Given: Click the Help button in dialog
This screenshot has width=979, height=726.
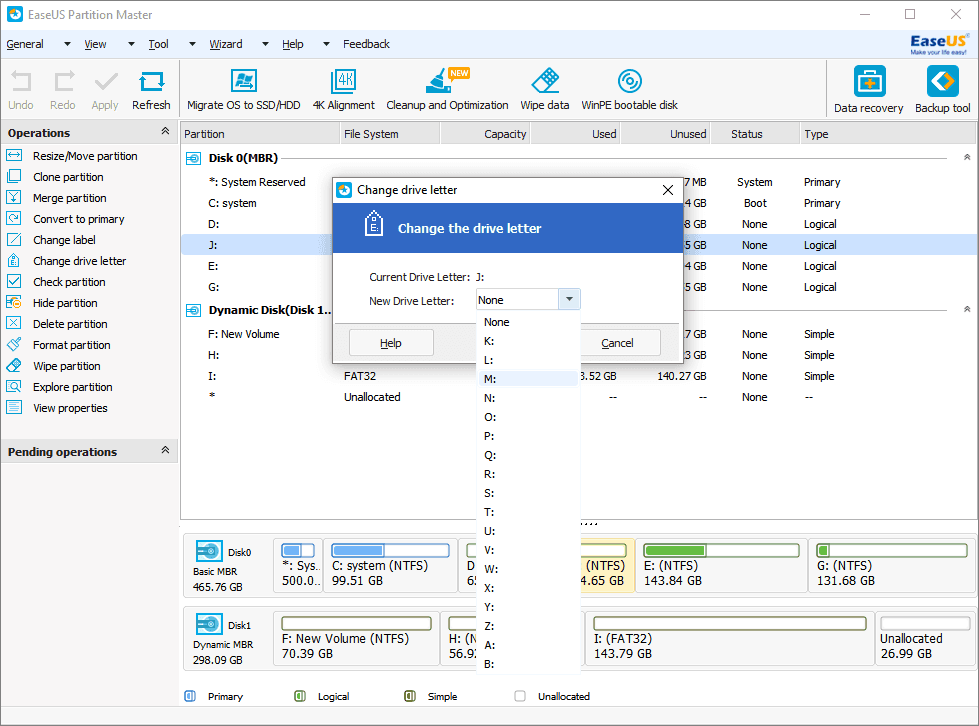Looking at the screenshot, I should [391, 343].
